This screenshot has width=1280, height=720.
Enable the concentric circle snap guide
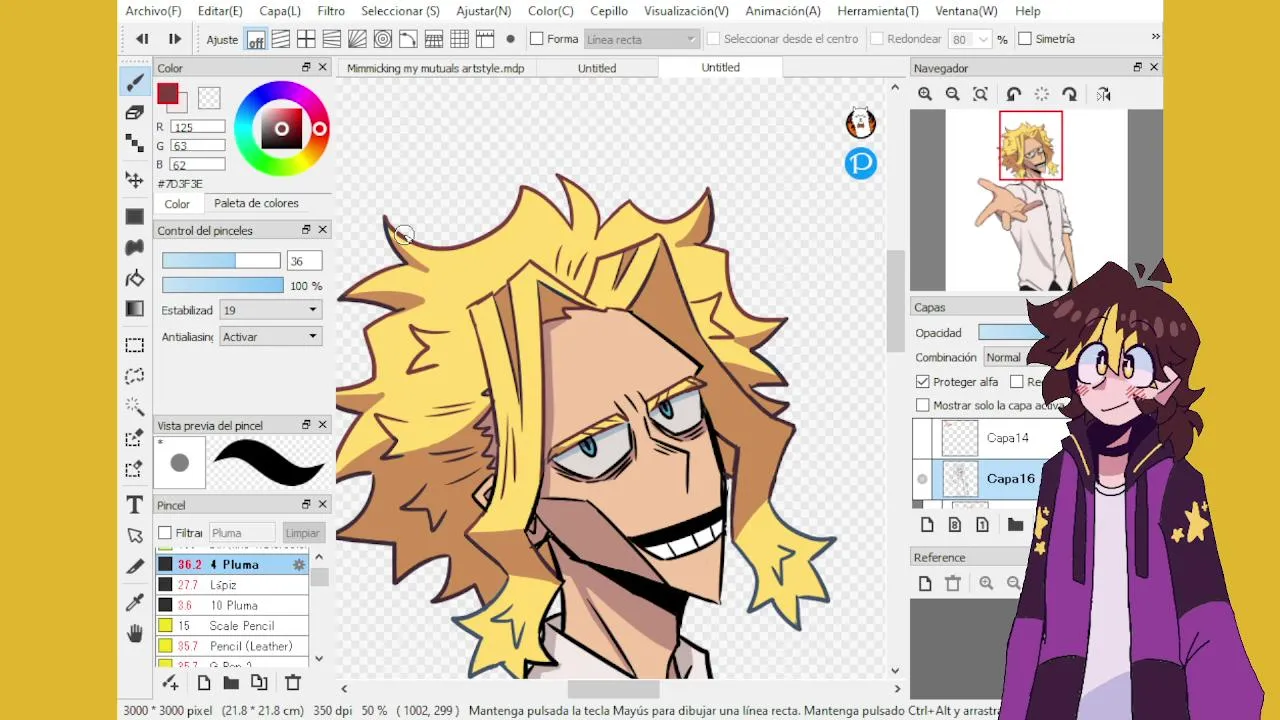click(x=383, y=39)
